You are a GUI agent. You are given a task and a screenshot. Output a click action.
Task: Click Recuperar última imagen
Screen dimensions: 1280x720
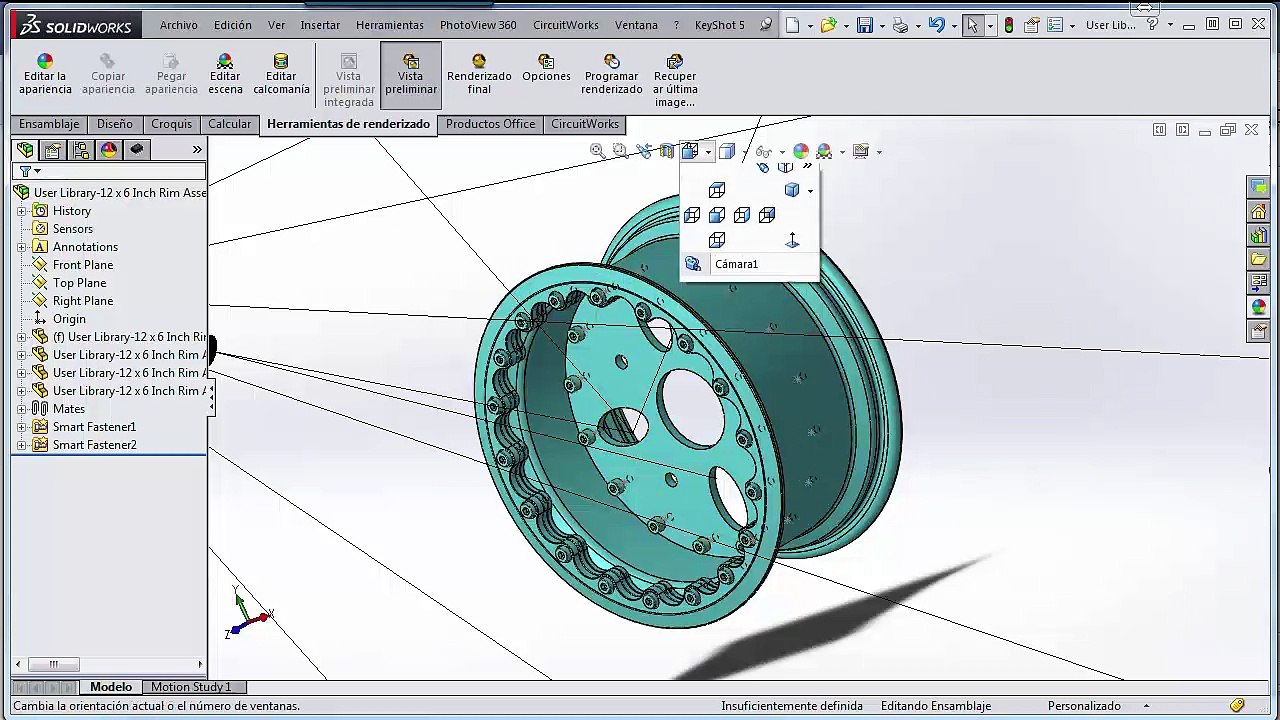[x=675, y=81]
